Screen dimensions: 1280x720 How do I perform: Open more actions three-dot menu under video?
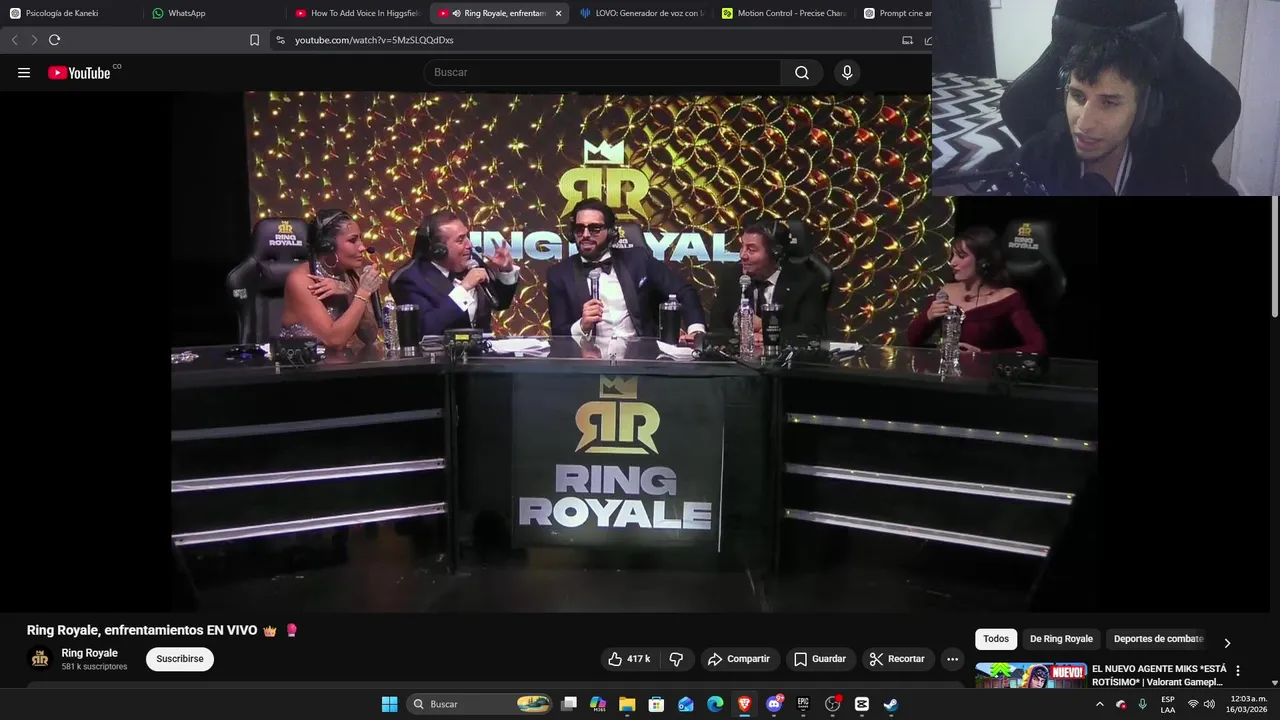tap(952, 659)
